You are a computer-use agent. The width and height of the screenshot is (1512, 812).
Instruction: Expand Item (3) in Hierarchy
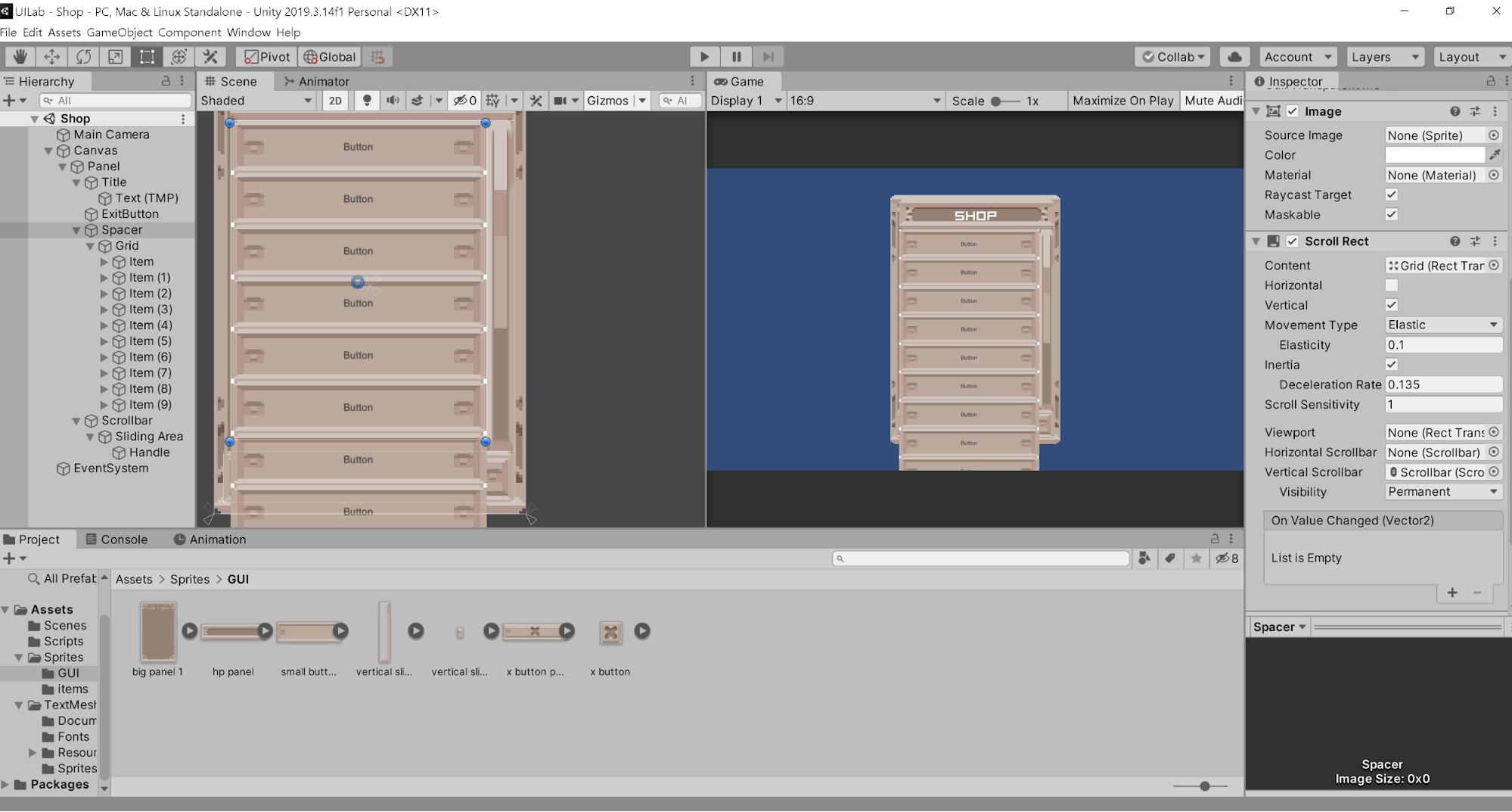tap(104, 310)
